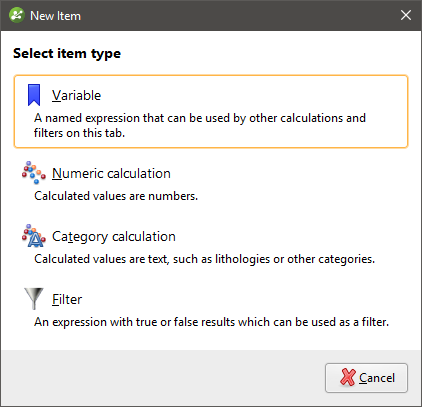Click inside the highlighted orange Variable box
Viewport: 422px width, 407px height.
[x=211, y=111]
